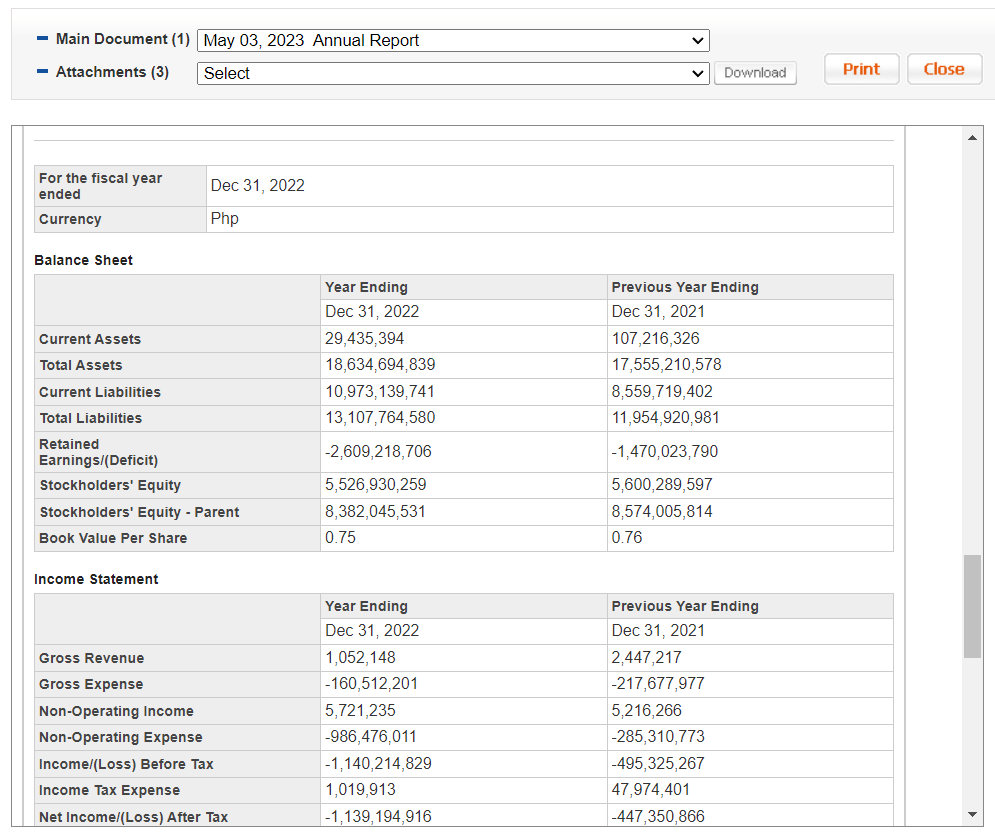This screenshot has height=835, width=995.
Task: Select previous Gross Expense -217,677,977
Action: click(658, 684)
